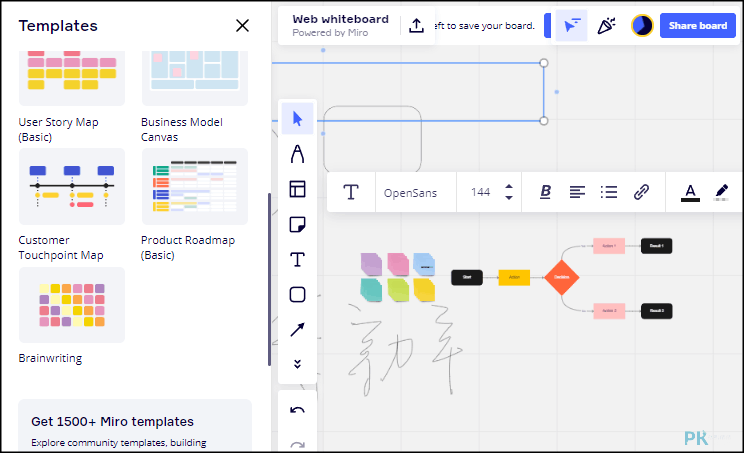Select the pink sticky note
This screenshot has width=744, height=453.
click(398, 264)
